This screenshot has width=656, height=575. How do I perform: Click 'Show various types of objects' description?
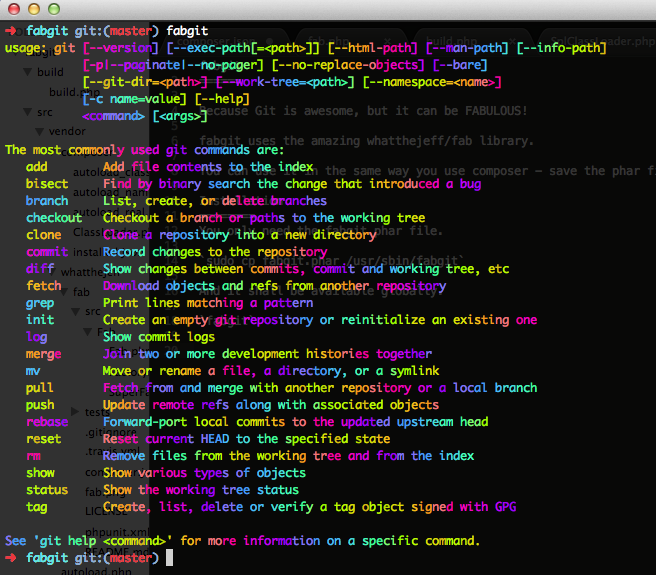[x=204, y=473]
